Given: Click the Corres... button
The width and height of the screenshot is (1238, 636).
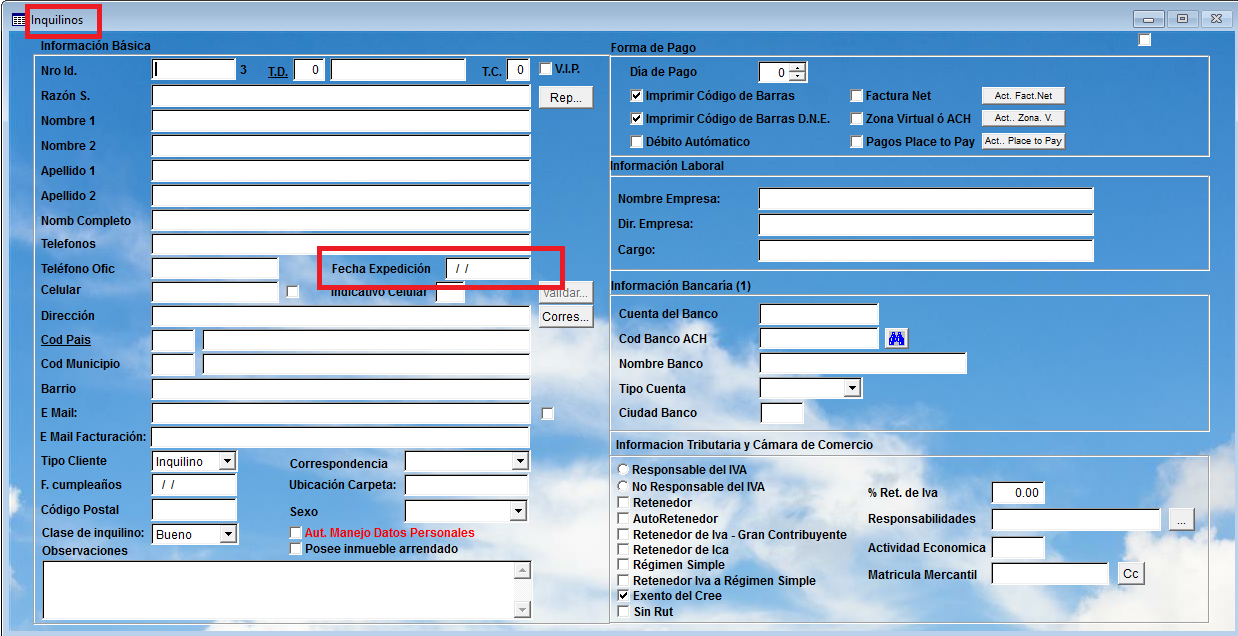Looking at the screenshot, I should point(566,317).
